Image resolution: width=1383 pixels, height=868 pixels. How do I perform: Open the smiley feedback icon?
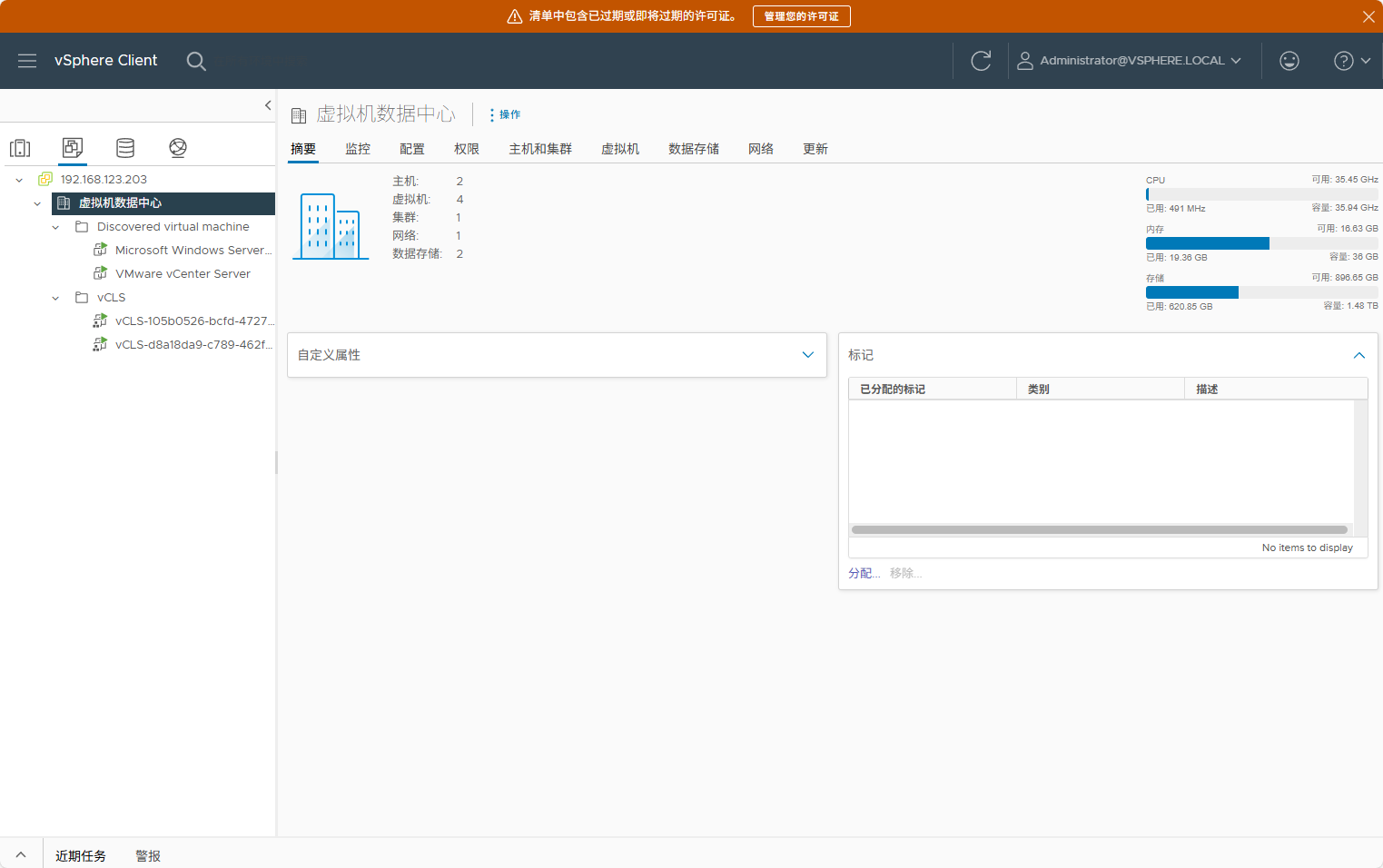coord(1289,61)
